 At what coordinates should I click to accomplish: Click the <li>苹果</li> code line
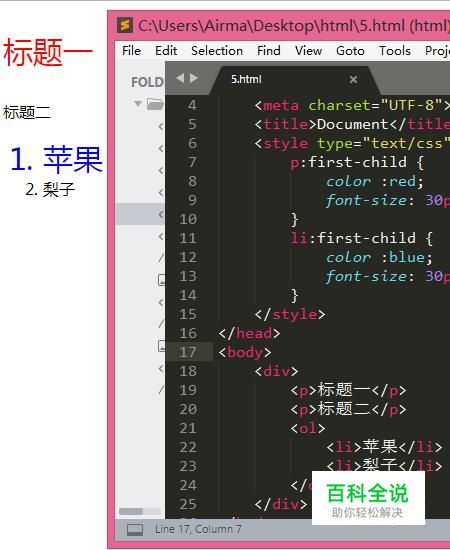(384, 447)
